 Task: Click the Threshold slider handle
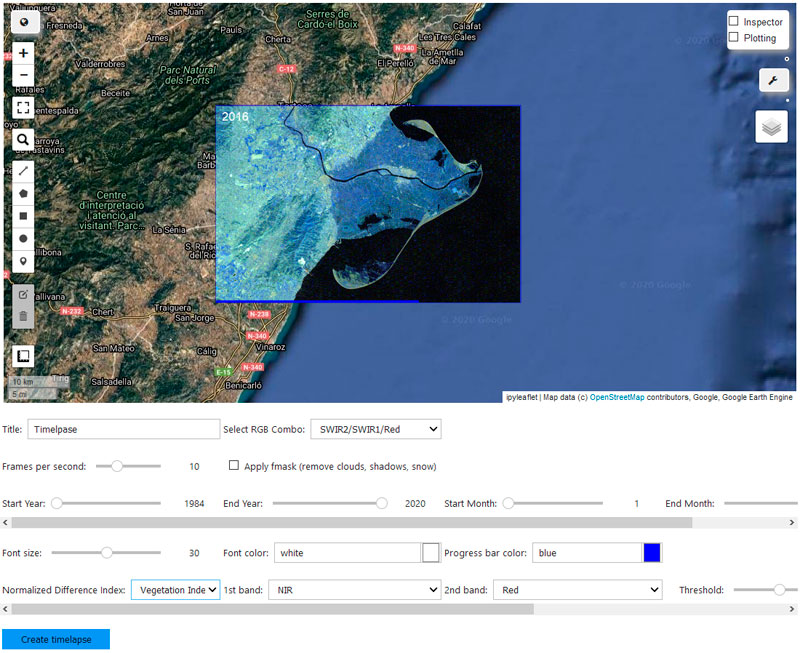click(x=779, y=590)
